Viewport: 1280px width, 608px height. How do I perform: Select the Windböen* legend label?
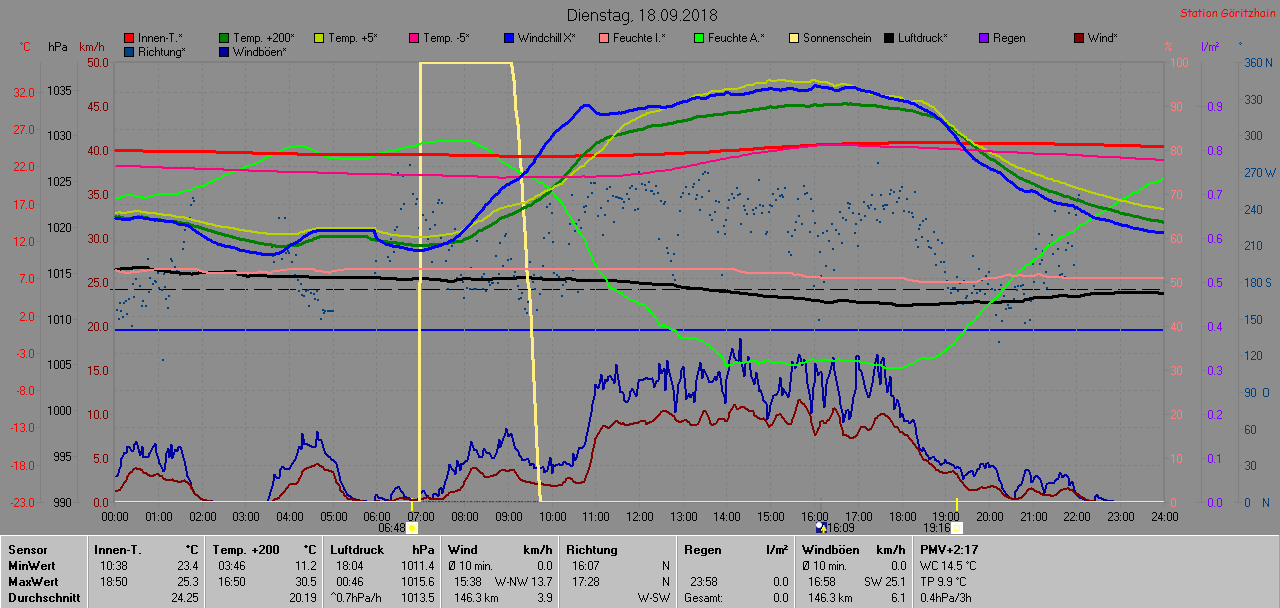click(260, 51)
